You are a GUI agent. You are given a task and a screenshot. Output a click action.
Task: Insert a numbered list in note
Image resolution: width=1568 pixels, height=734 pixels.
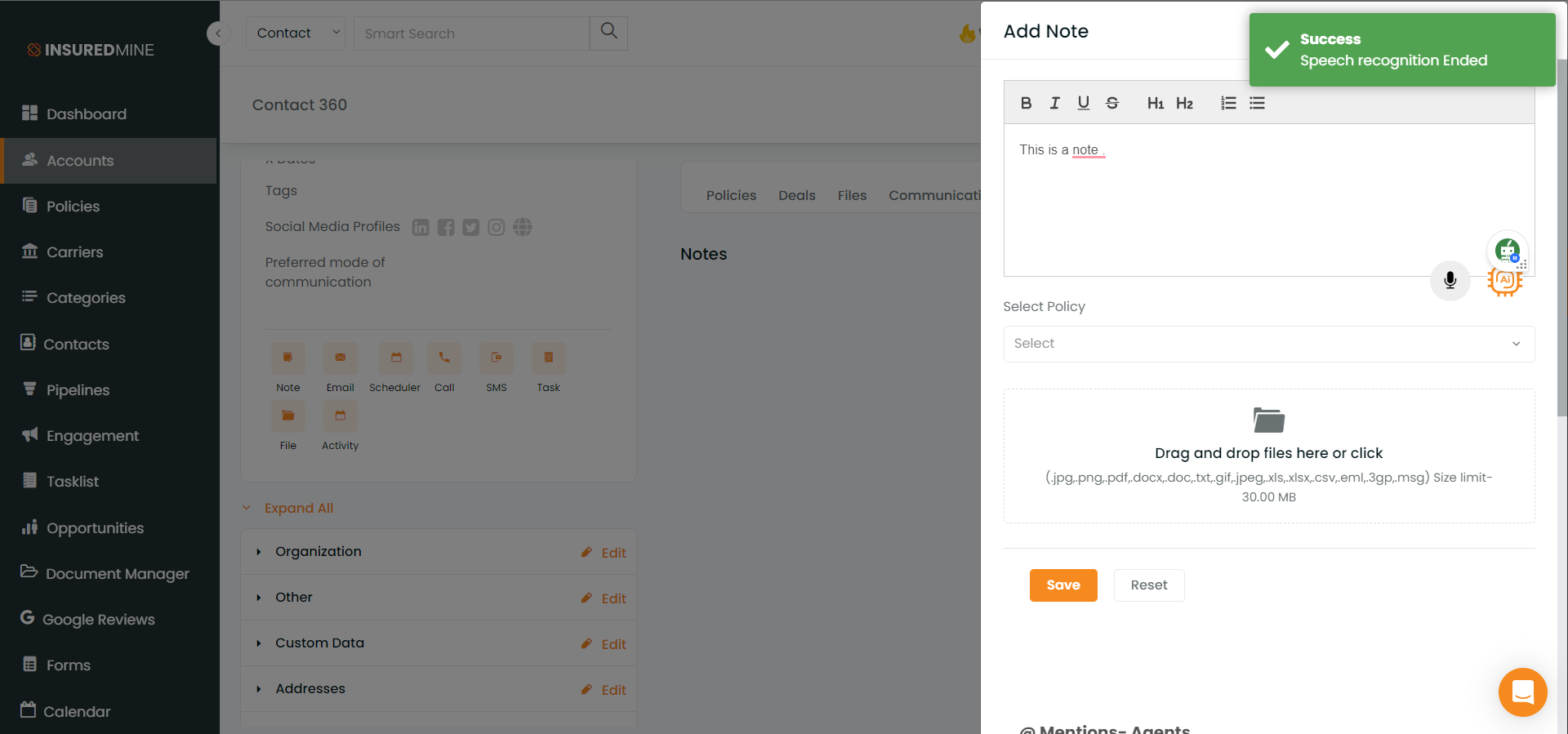point(1228,103)
